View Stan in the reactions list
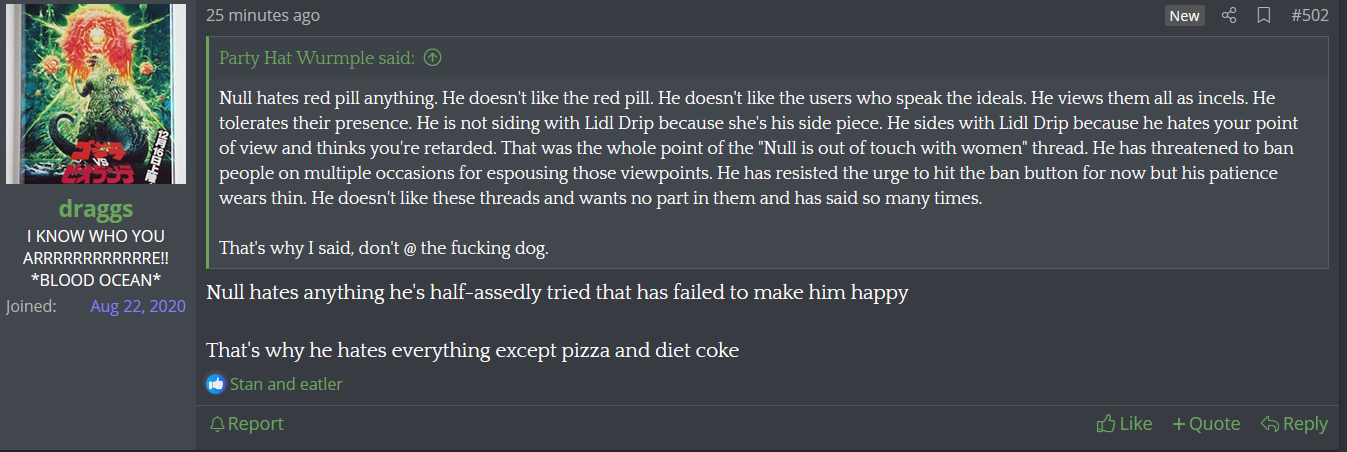 pyautogui.click(x=245, y=384)
